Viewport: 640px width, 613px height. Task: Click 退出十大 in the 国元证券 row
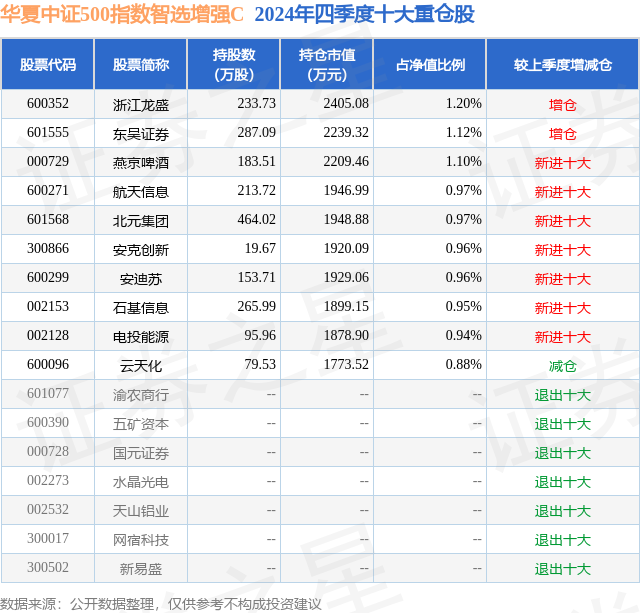point(563,453)
